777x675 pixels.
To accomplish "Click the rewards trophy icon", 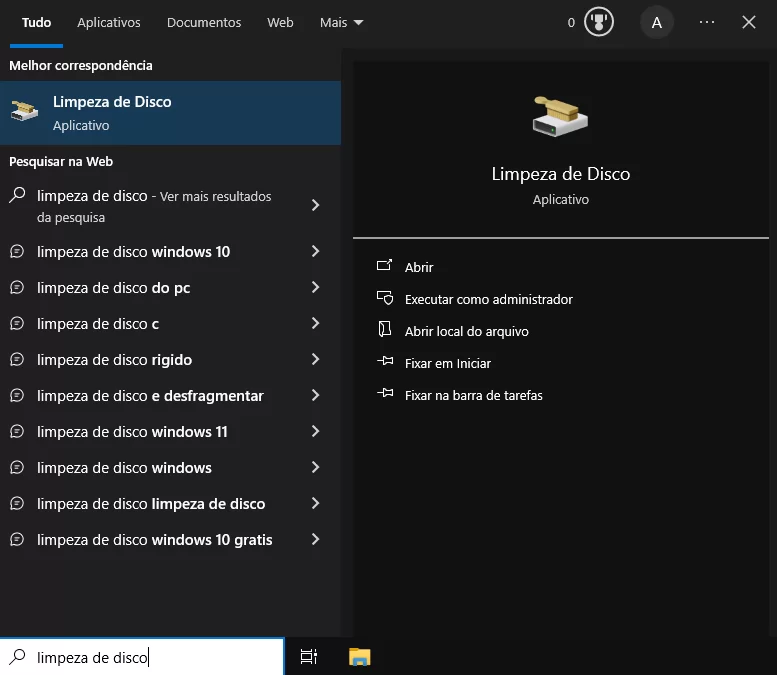I will point(599,22).
